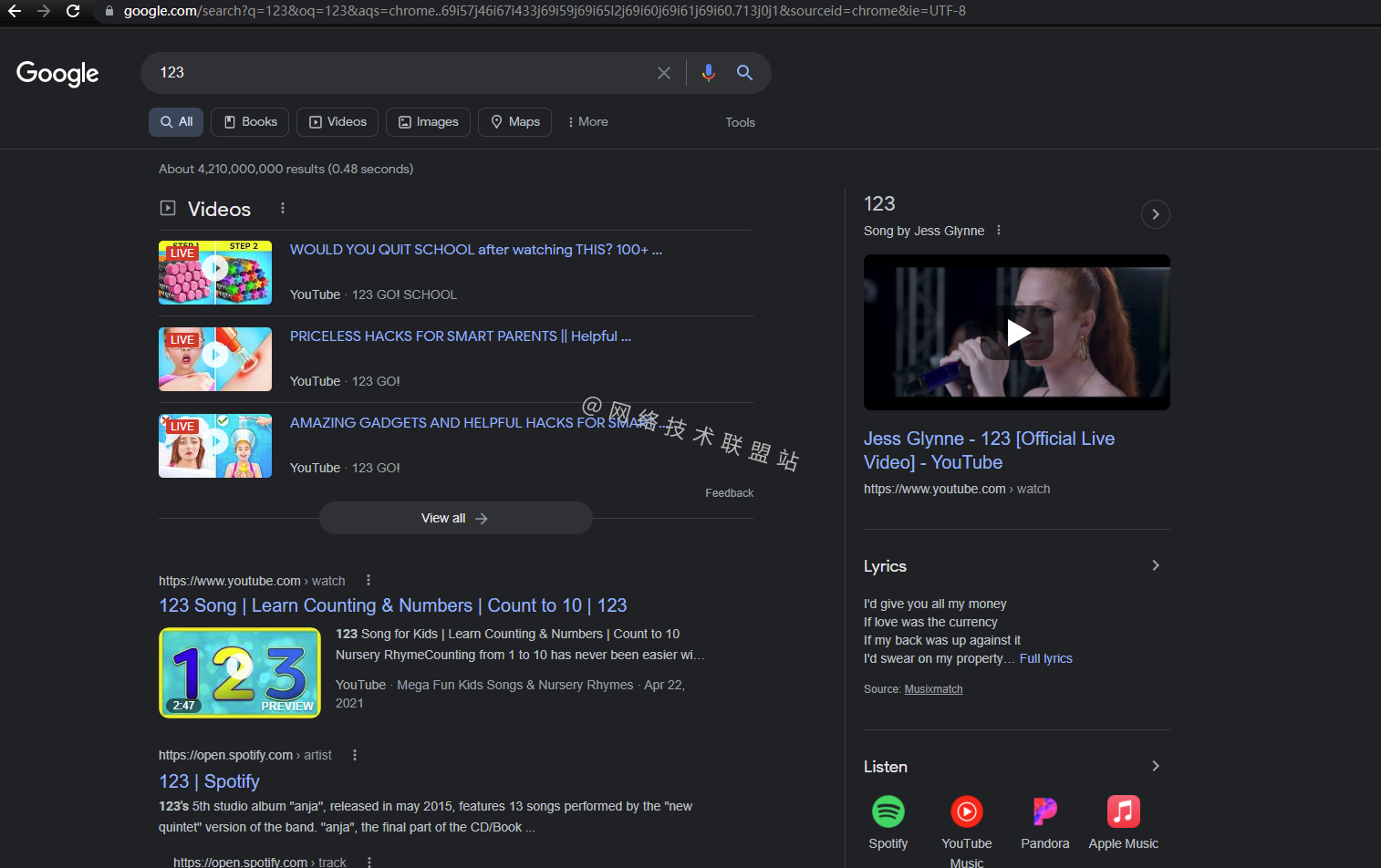Open the Tools search options
The height and width of the screenshot is (868, 1381).
[740, 122]
